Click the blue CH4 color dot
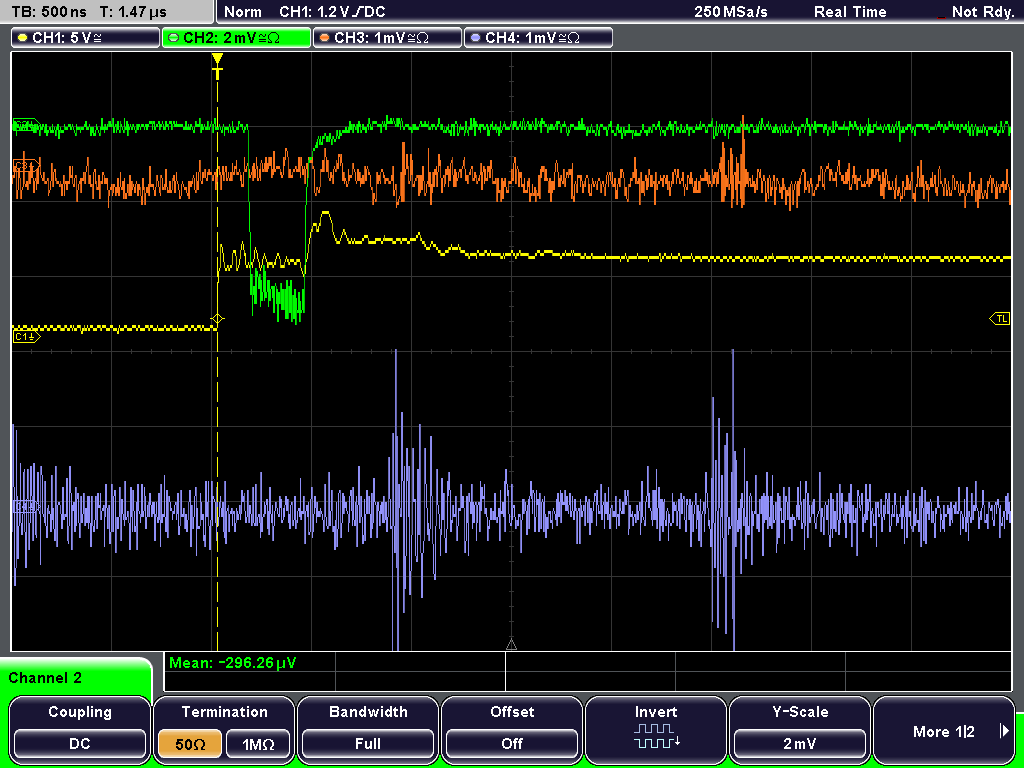The width and height of the screenshot is (1024, 768). (x=475, y=38)
